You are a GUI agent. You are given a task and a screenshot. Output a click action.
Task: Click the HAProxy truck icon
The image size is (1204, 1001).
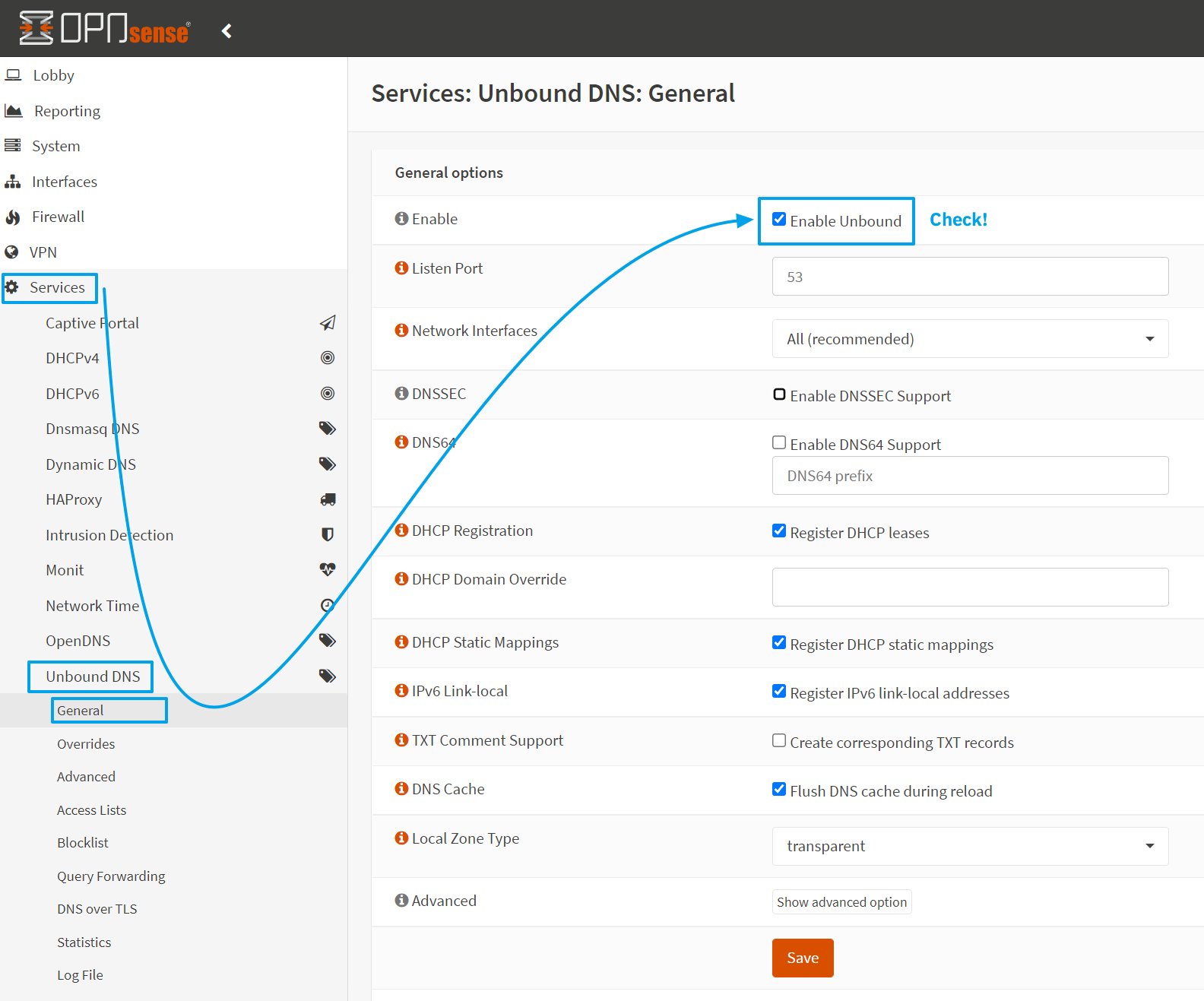click(x=328, y=499)
